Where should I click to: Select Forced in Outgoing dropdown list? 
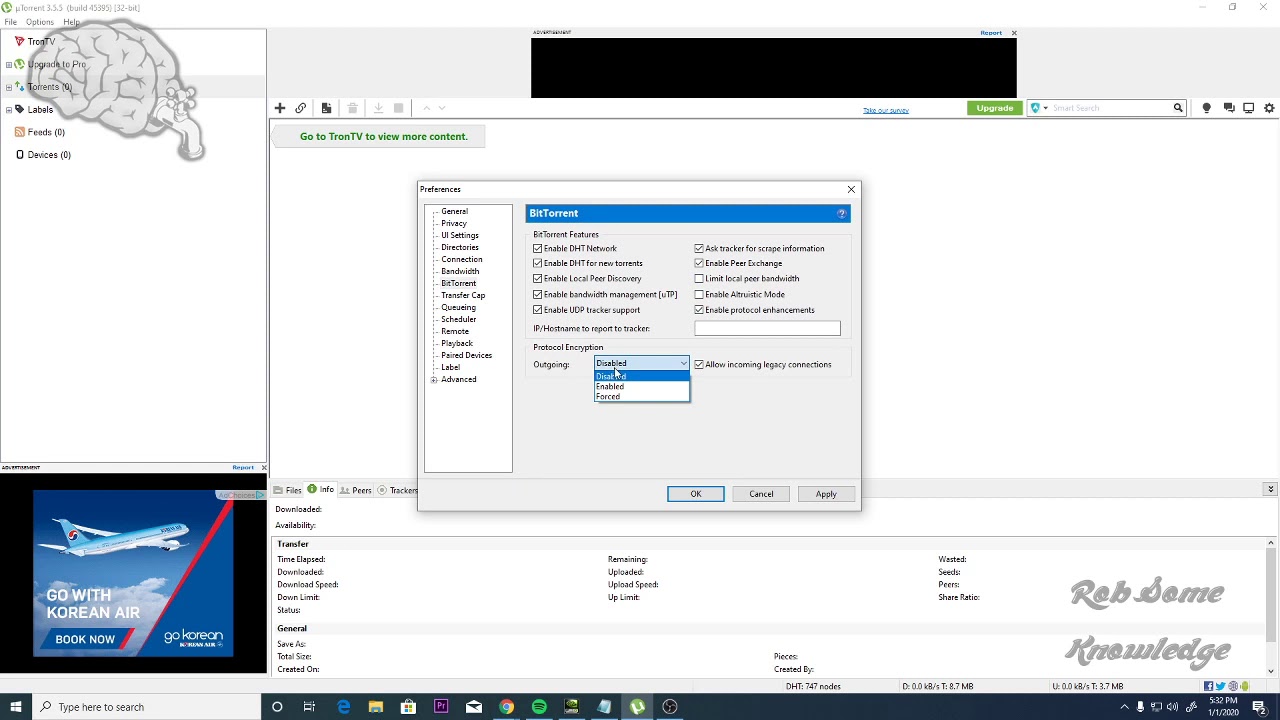click(x=641, y=396)
